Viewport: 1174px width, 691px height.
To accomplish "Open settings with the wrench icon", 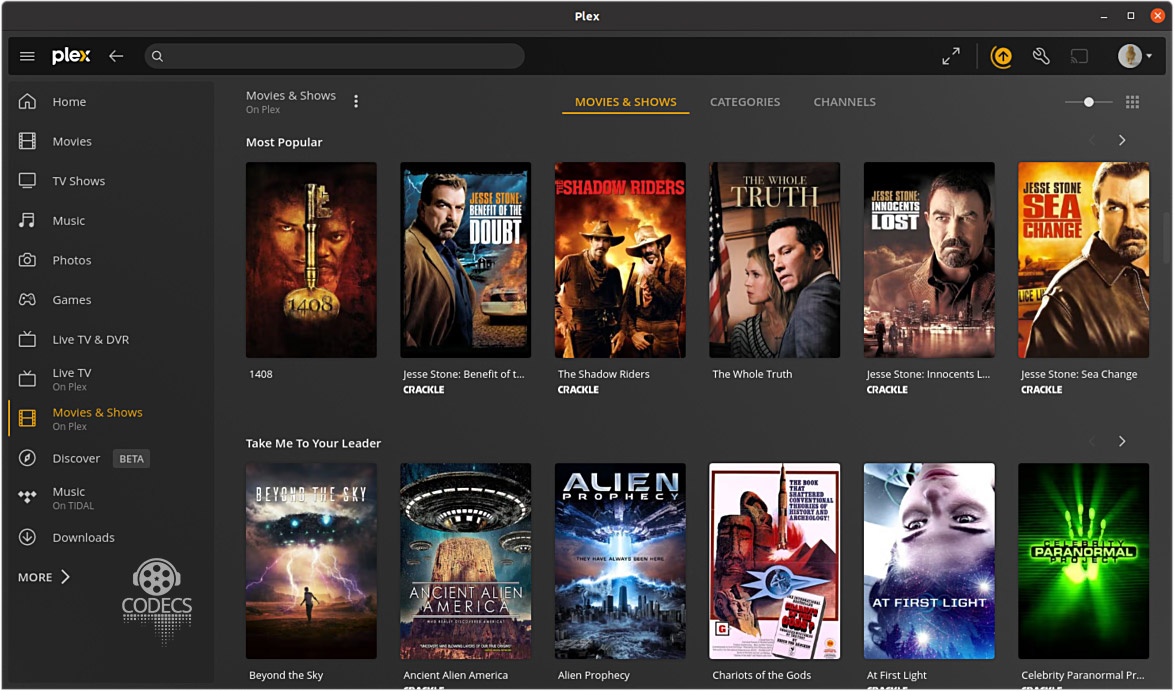I will click(x=1040, y=56).
